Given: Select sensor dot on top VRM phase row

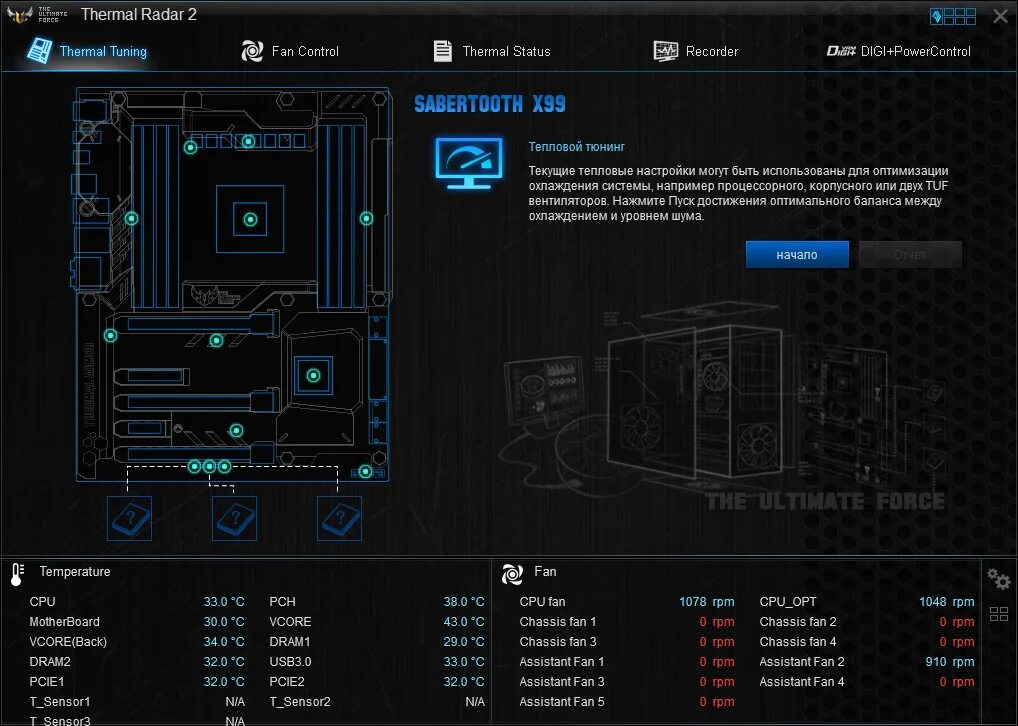Looking at the screenshot, I should 249,141.
